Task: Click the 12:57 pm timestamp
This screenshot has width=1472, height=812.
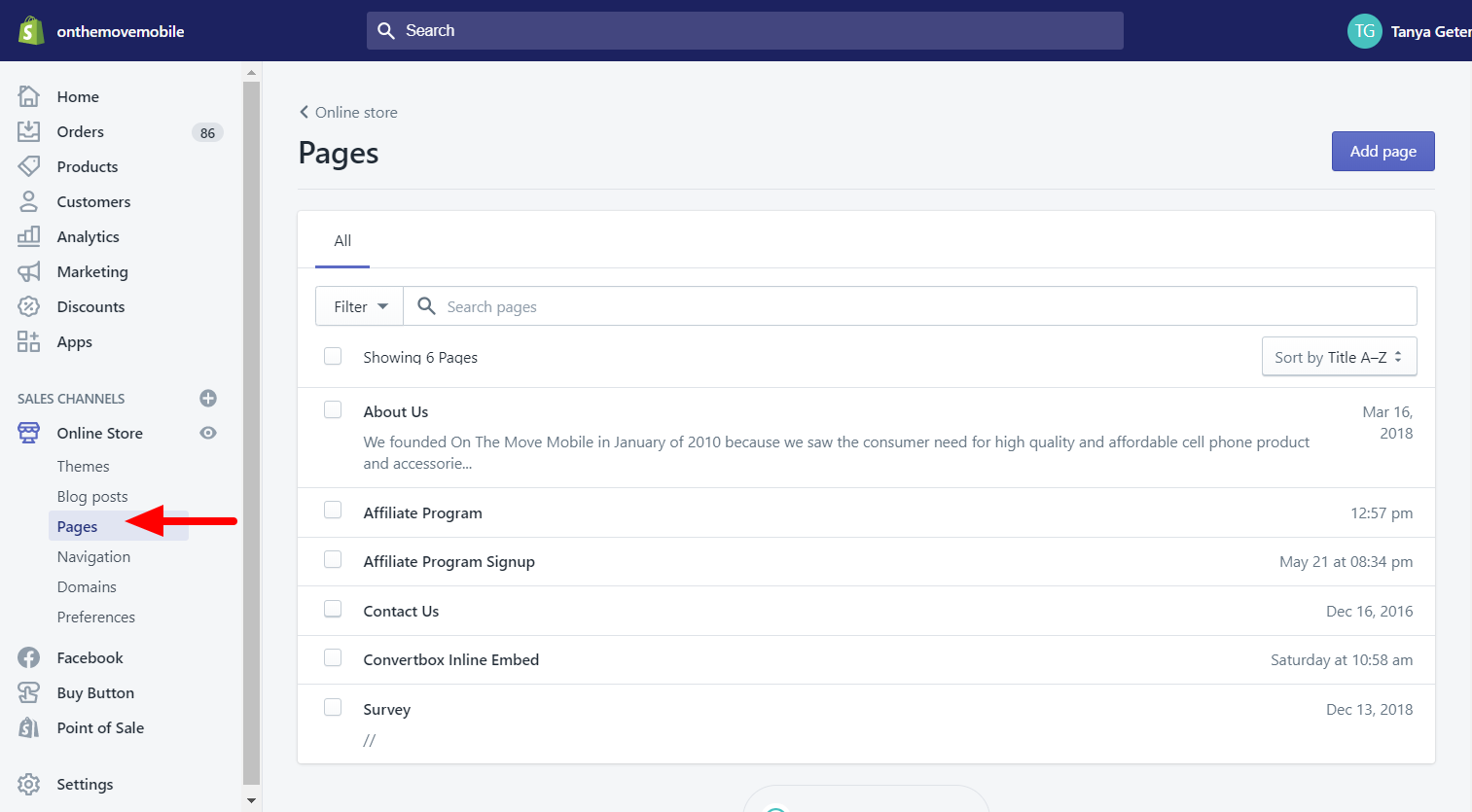Action: pos(1382,512)
